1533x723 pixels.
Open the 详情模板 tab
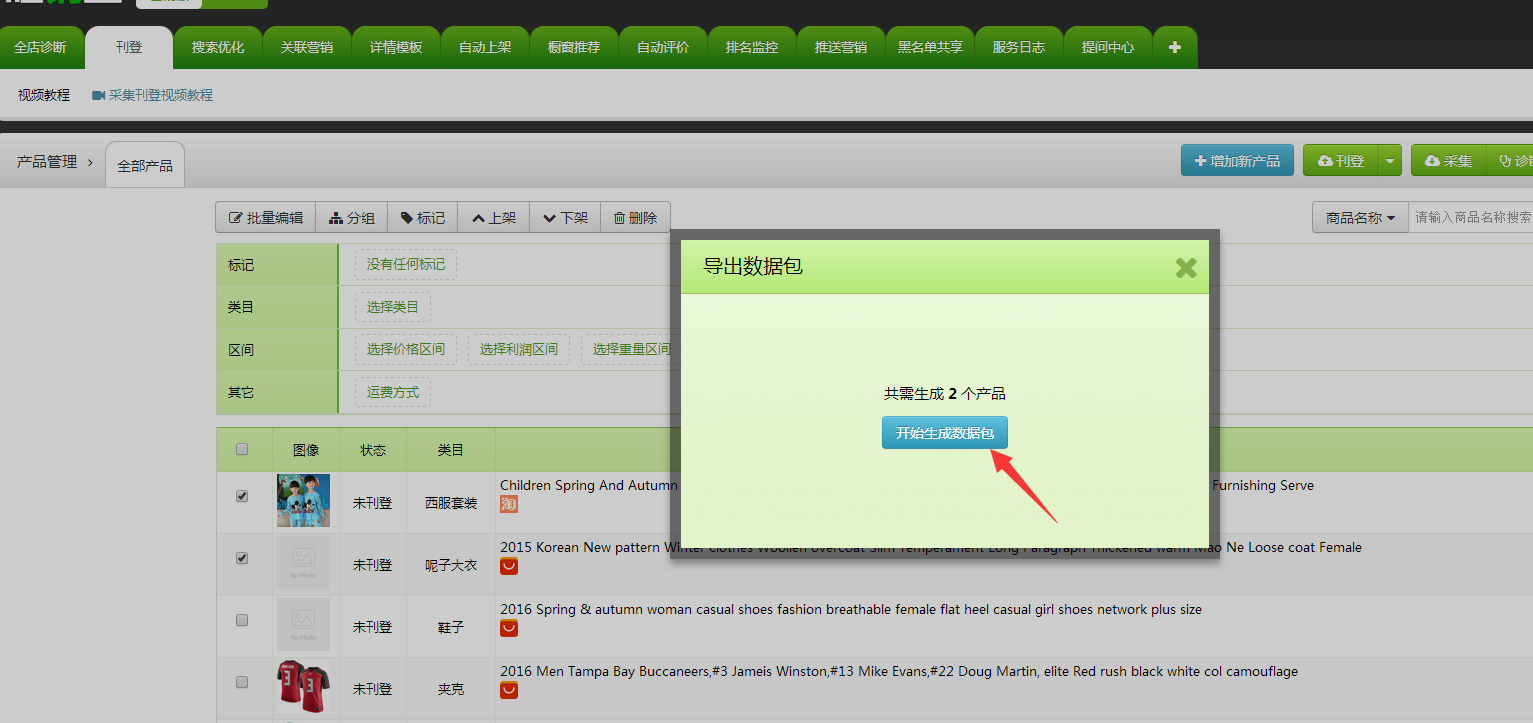396,47
